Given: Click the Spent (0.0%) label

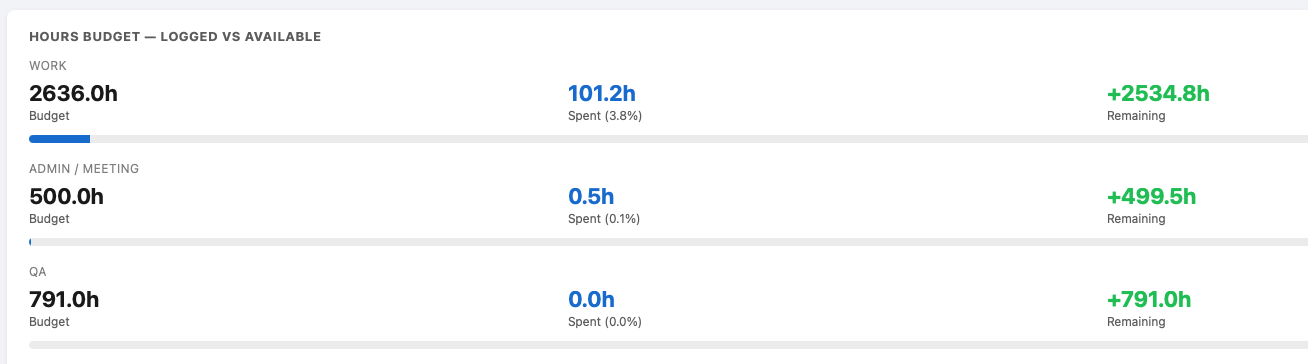Looking at the screenshot, I should [x=605, y=322].
